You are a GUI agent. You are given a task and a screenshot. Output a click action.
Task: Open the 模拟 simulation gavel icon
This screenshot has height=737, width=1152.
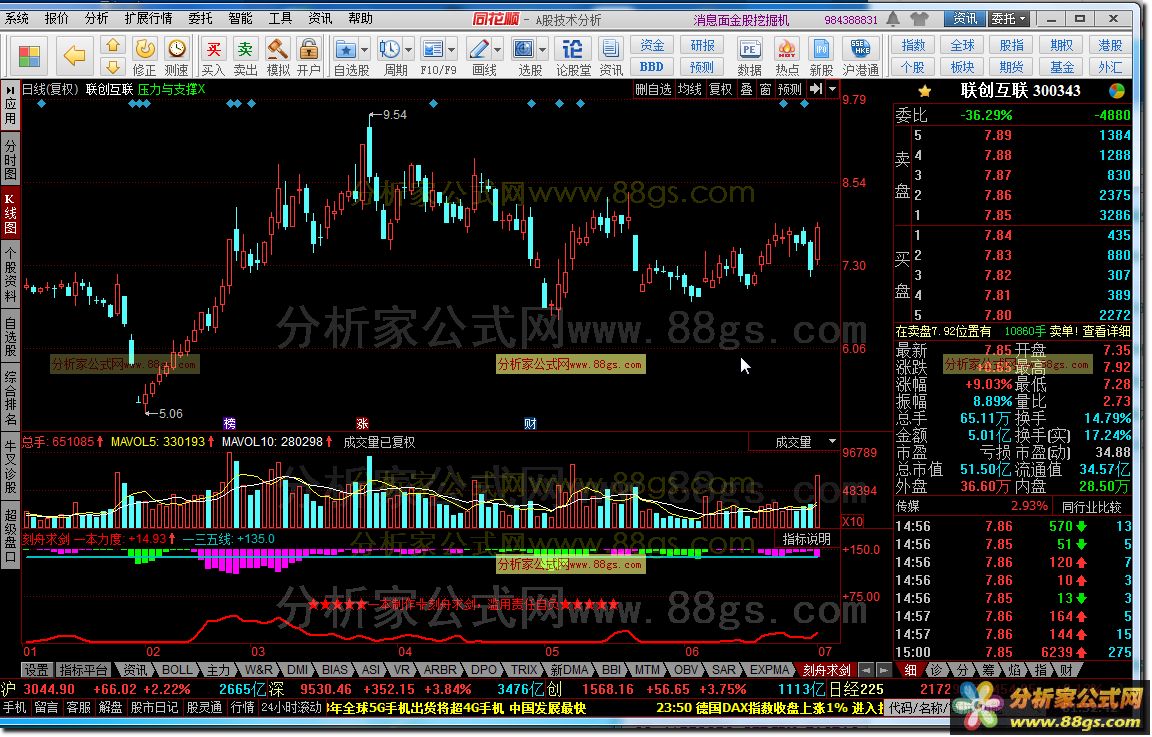click(277, 56)
